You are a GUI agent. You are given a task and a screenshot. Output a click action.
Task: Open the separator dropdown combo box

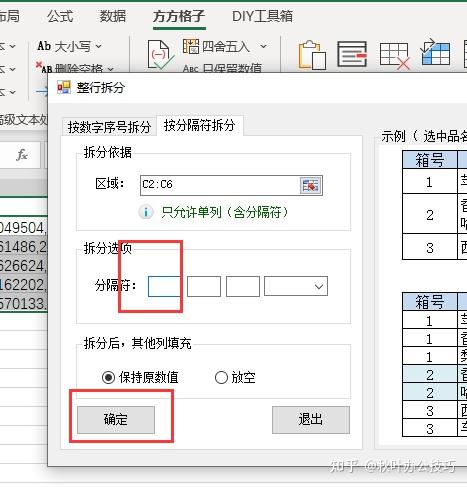(296, 286)
